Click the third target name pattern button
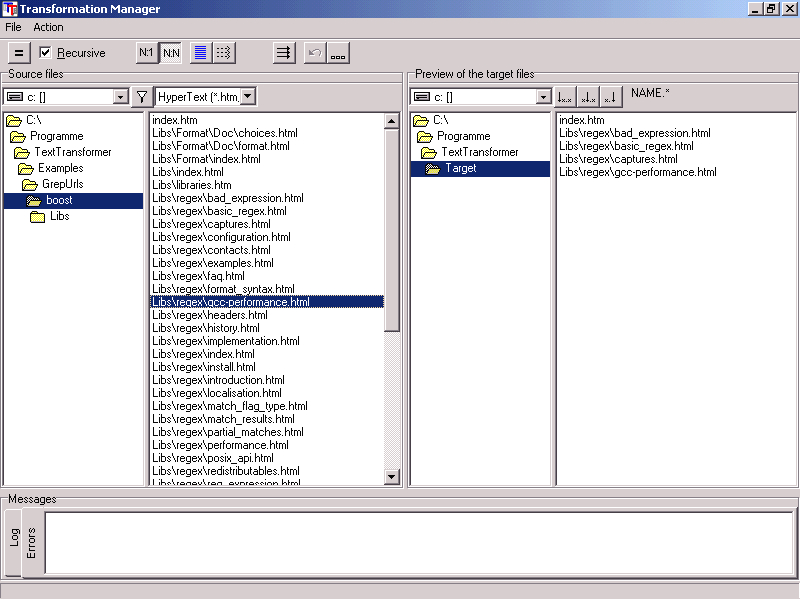The height and width of the screenshot is (600, 800). tap(611, 97)
